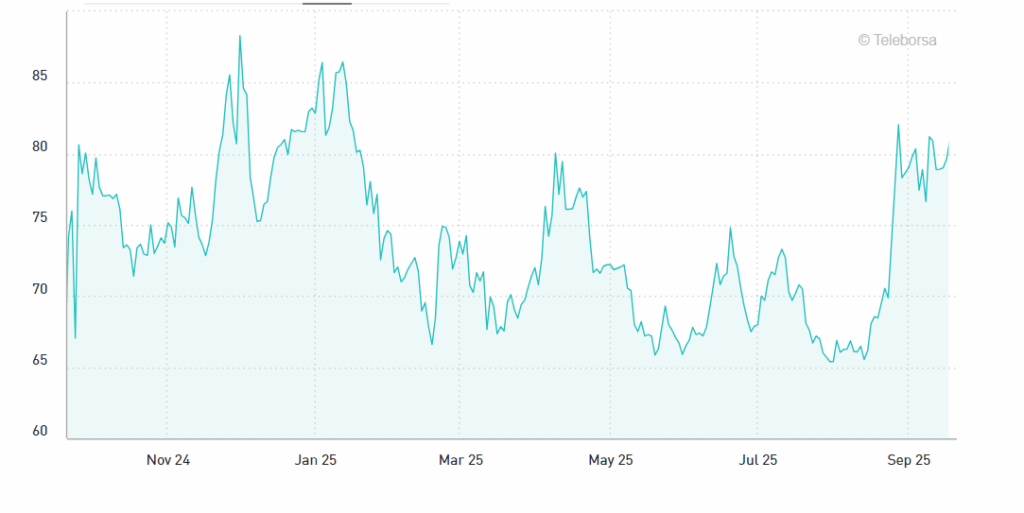The width and height of the screenshot is (1024, 513).
Task: Click the Nov 24 x-axis label
Action: [x=168, y=460]
